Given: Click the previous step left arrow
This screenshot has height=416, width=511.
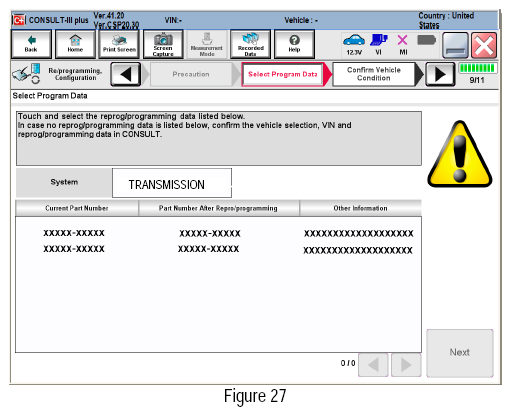Looking at the screenshot, I should (126, 74).
